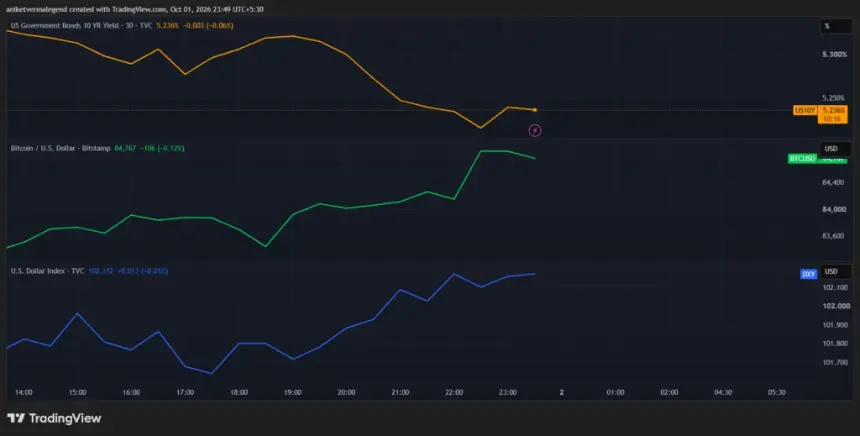Click the 20:00 mark on time axis
Screen dimensions: 860x436
[x=346, y=393]
